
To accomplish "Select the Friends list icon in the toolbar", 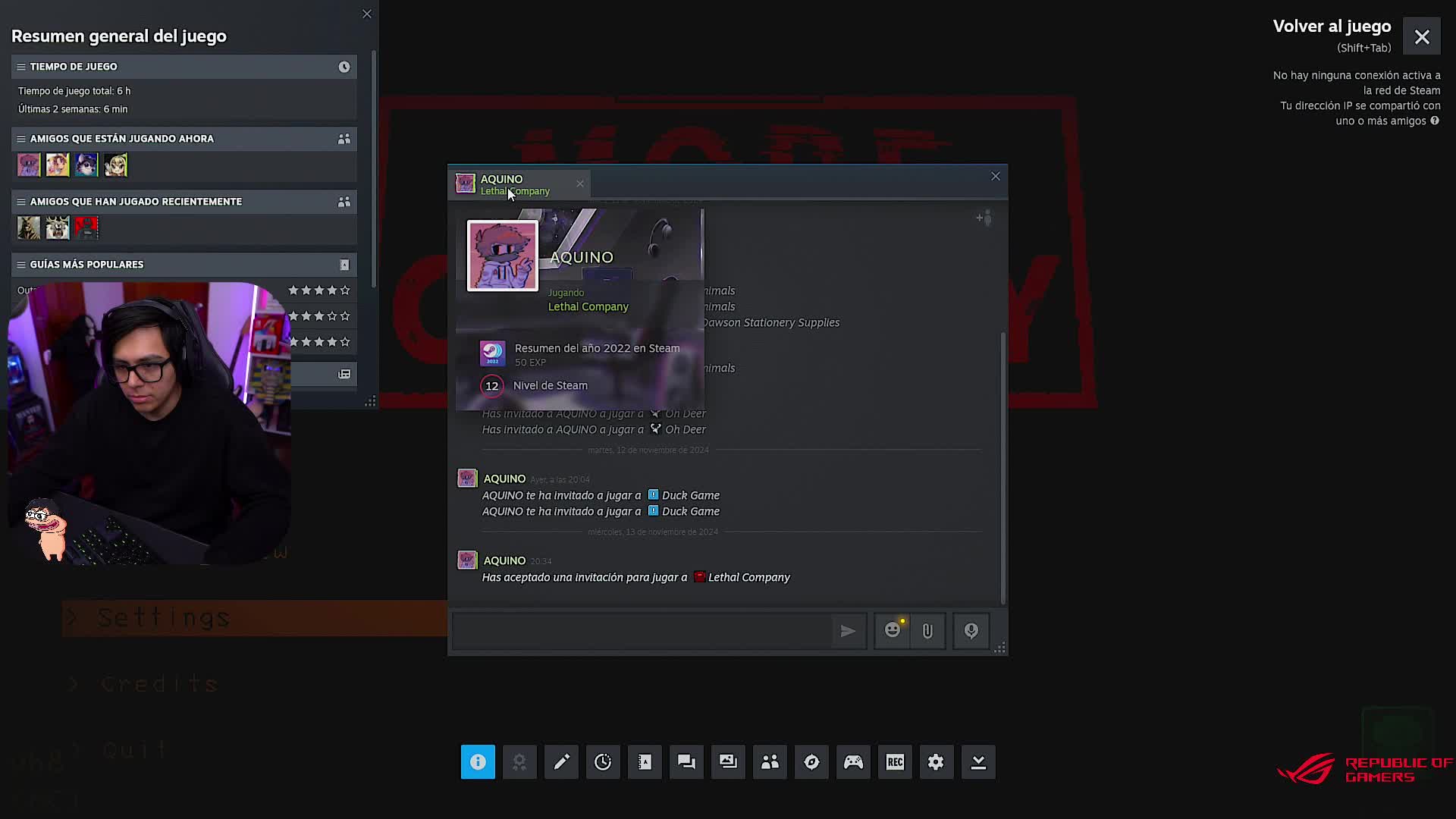I will click(770, 762).
